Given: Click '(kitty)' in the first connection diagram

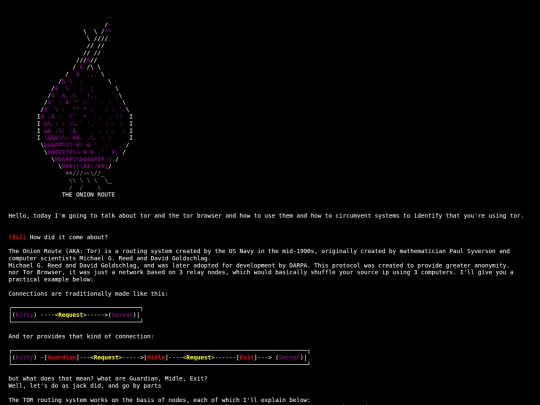Looking at the screenshot, I should click(x=24, y=315).
